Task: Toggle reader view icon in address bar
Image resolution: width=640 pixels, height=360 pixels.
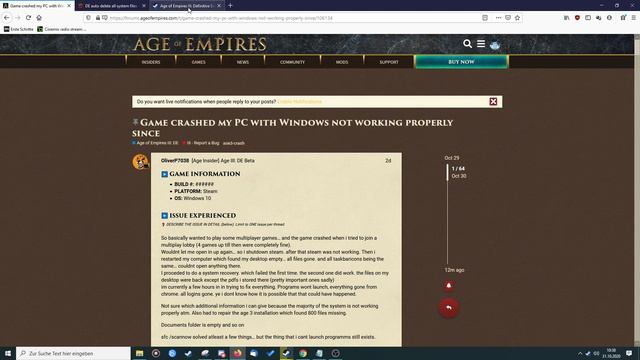Action: coord(484,18)
